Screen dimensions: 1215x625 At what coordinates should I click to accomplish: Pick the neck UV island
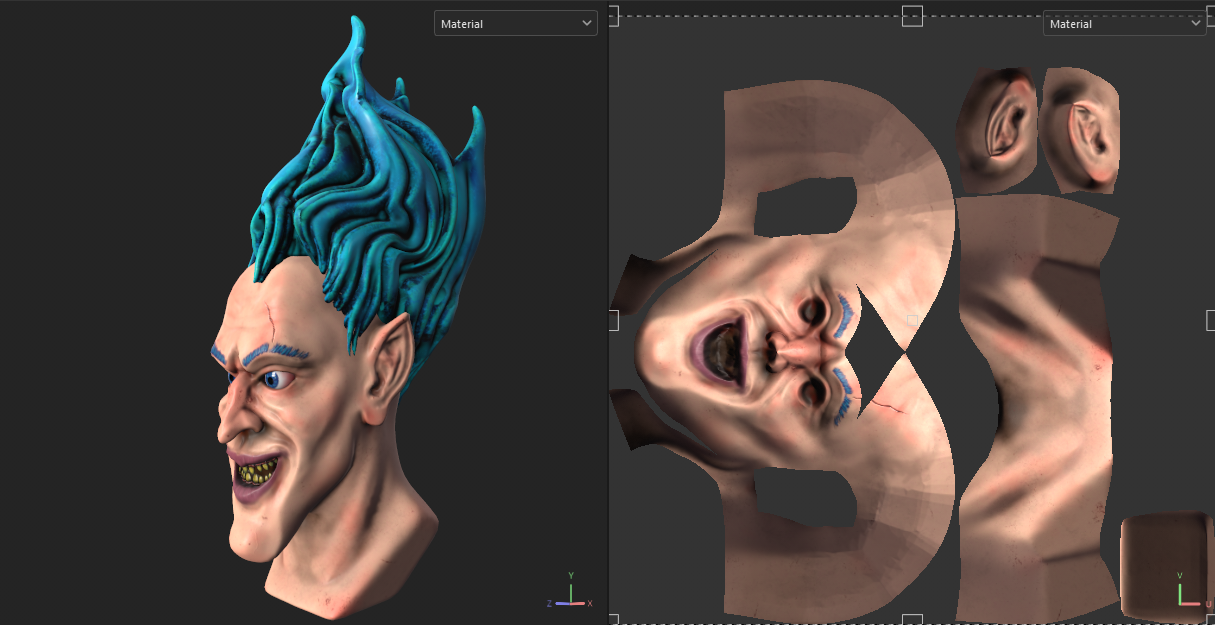(1035, 400)
